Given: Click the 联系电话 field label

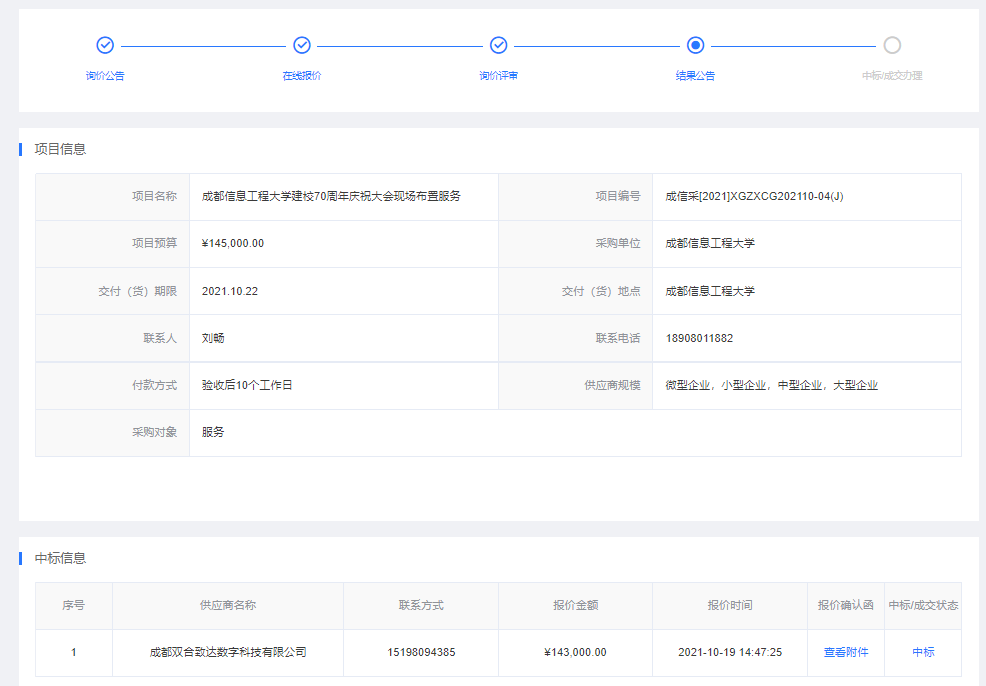Looking at the screenshot, I should [x=618, y=338].
